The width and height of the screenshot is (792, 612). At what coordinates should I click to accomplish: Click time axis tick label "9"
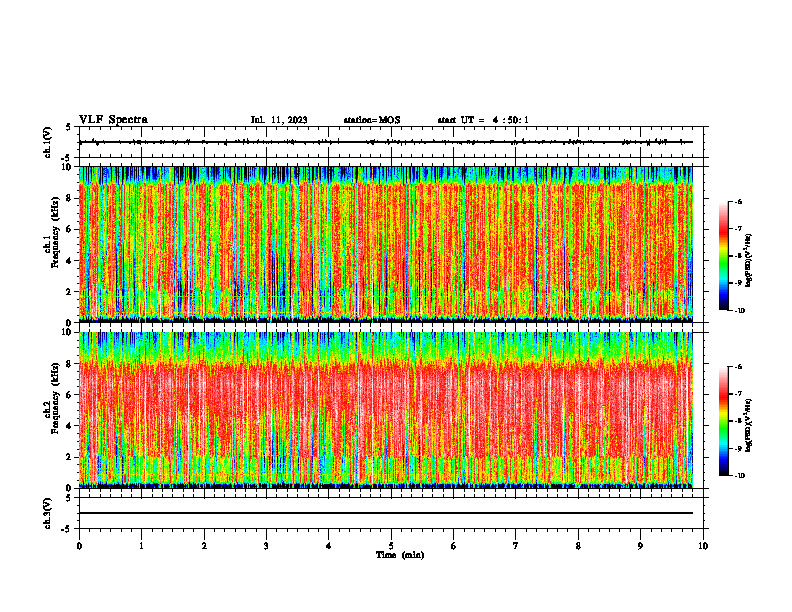tap(640, 546)
